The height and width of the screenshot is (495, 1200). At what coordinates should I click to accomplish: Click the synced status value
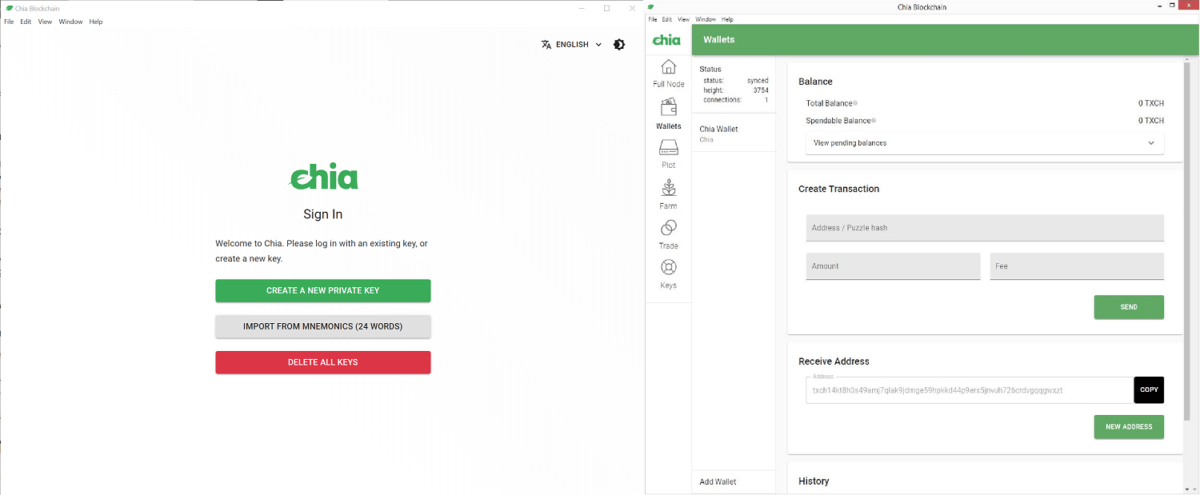coord(758,80)
